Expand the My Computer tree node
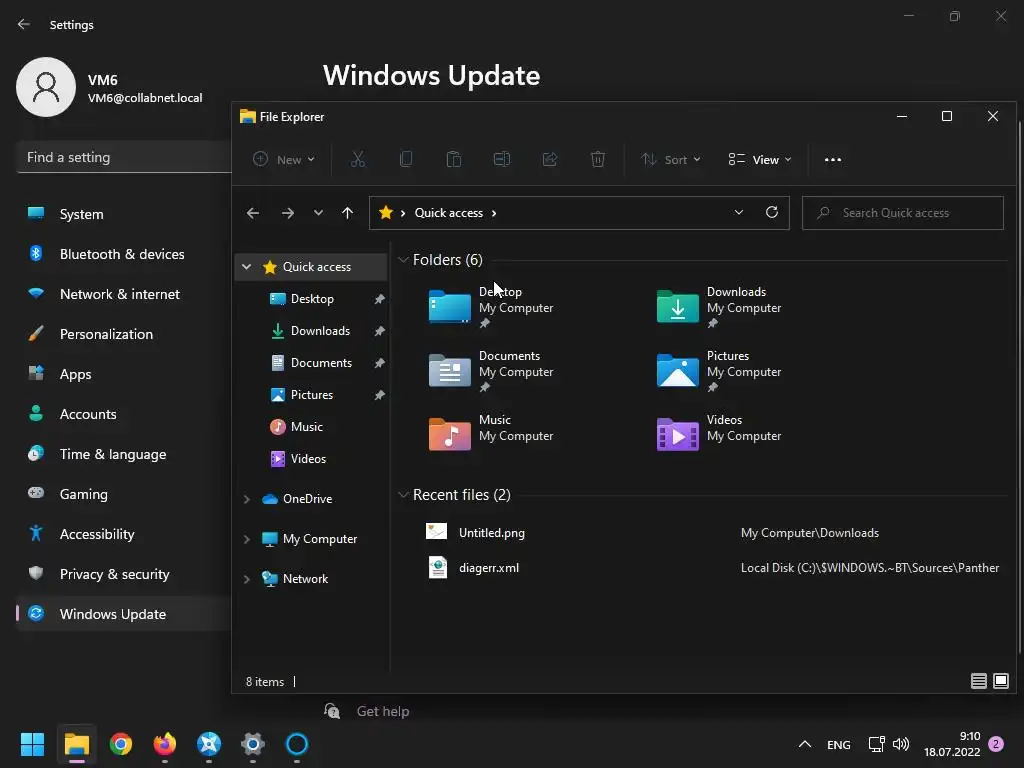Screen dimensions: 1024x768 pyautogui.click(x=246, y=539)
